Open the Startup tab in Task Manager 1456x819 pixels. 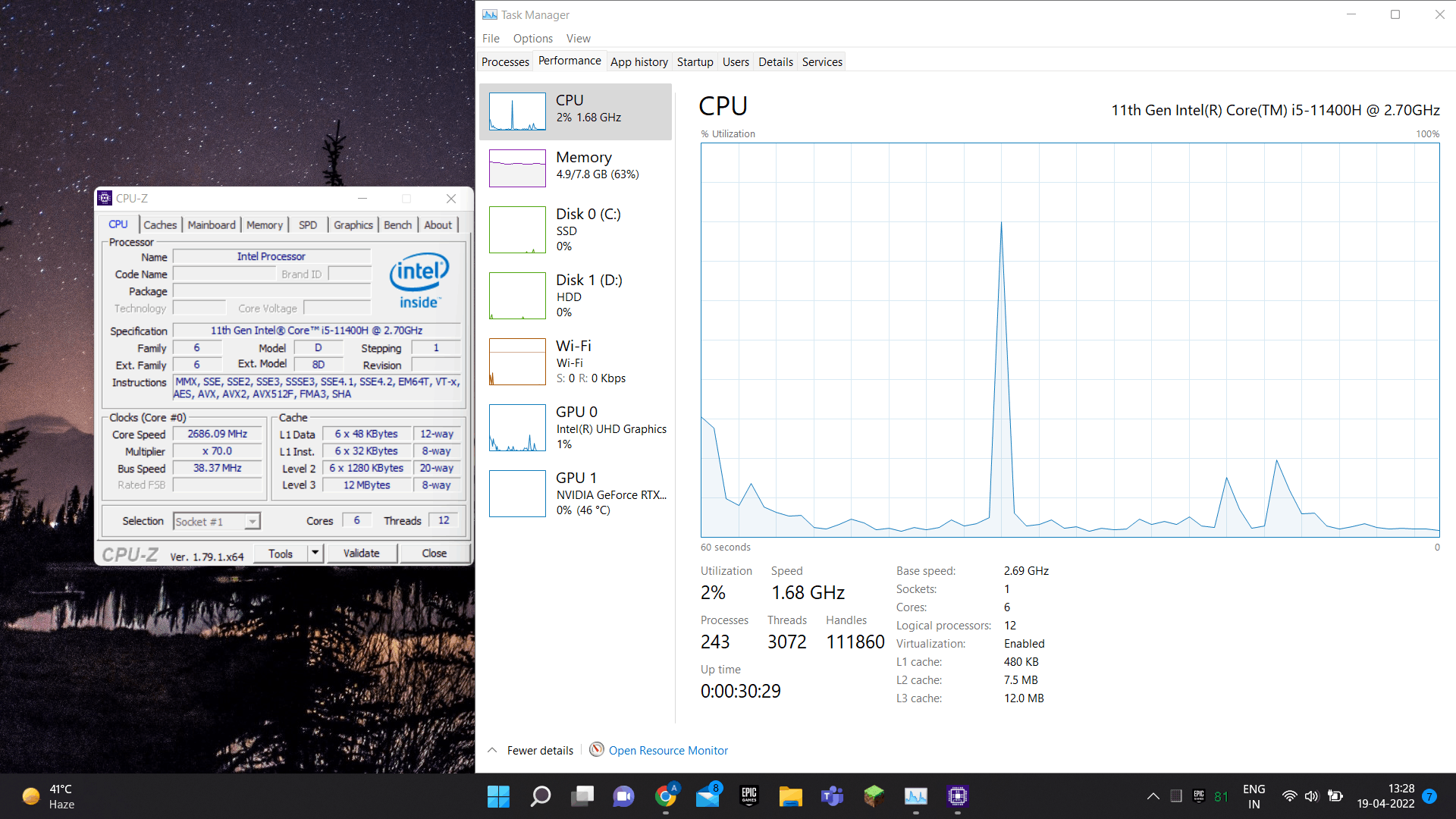pos(693,62)
